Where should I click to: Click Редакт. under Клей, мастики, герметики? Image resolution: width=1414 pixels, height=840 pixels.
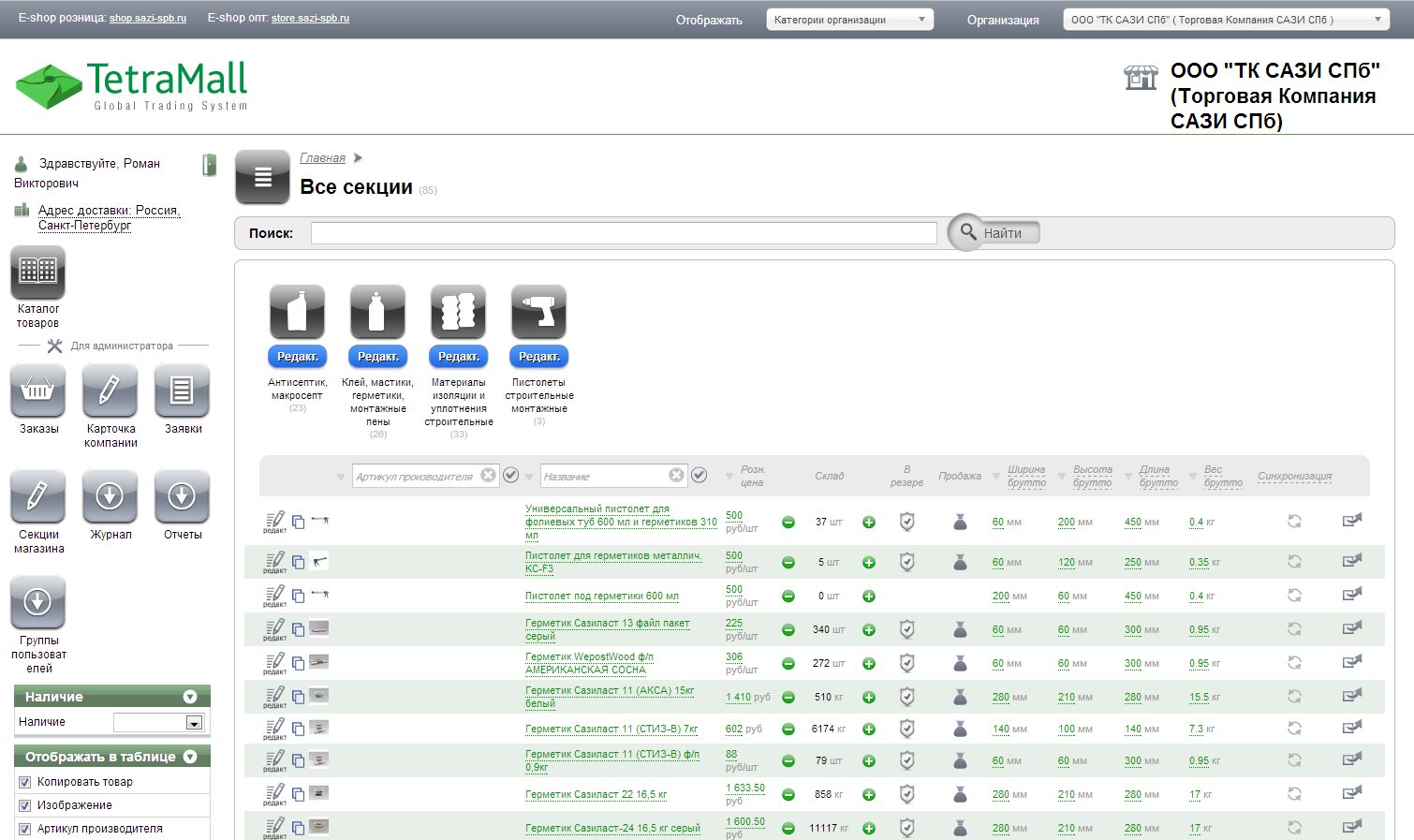tap(378, 357)
